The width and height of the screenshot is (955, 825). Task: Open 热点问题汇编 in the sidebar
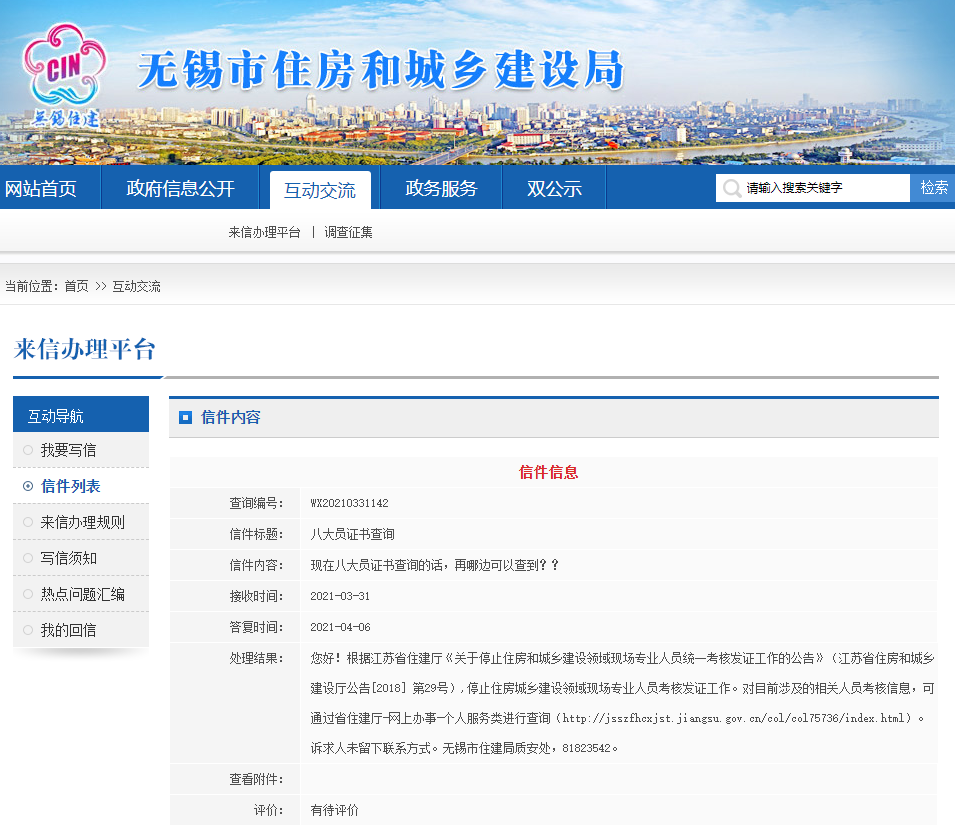click(x=83, y=594)
